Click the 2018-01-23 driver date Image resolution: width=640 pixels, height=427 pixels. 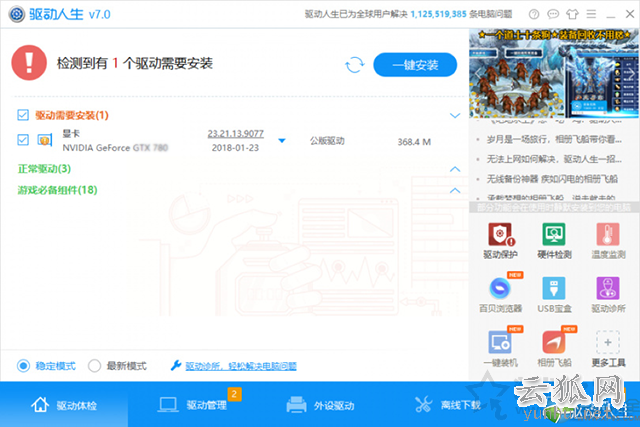236,148
